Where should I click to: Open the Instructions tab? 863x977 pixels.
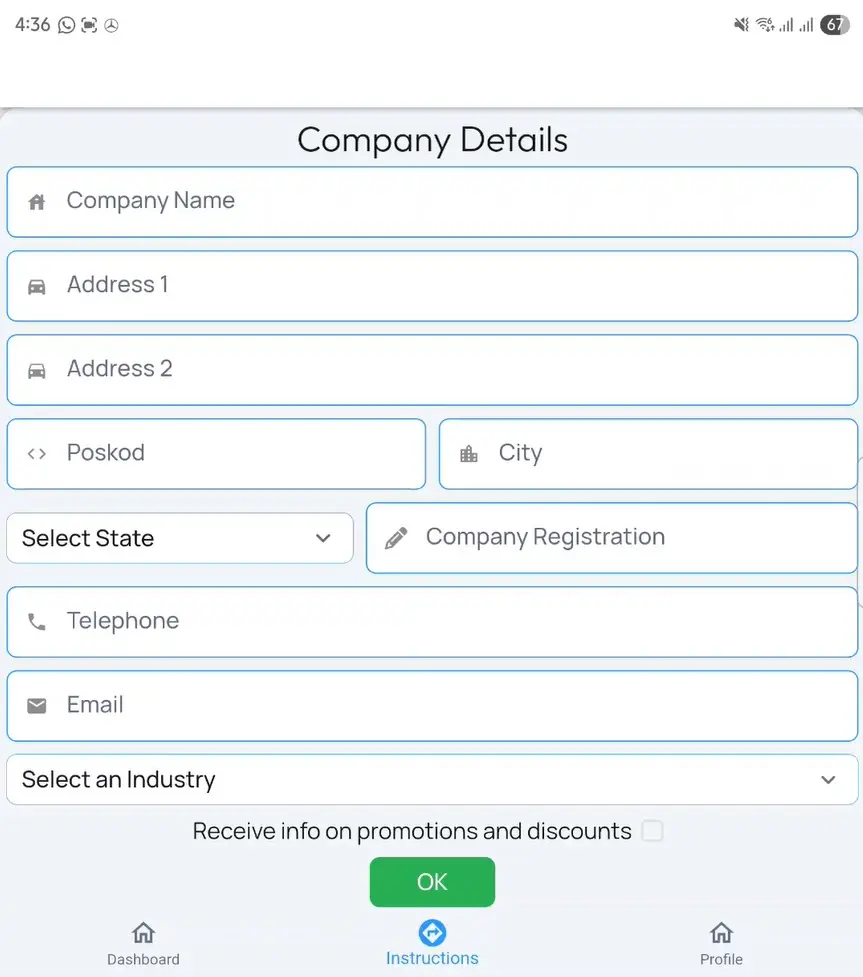[432, 944]
